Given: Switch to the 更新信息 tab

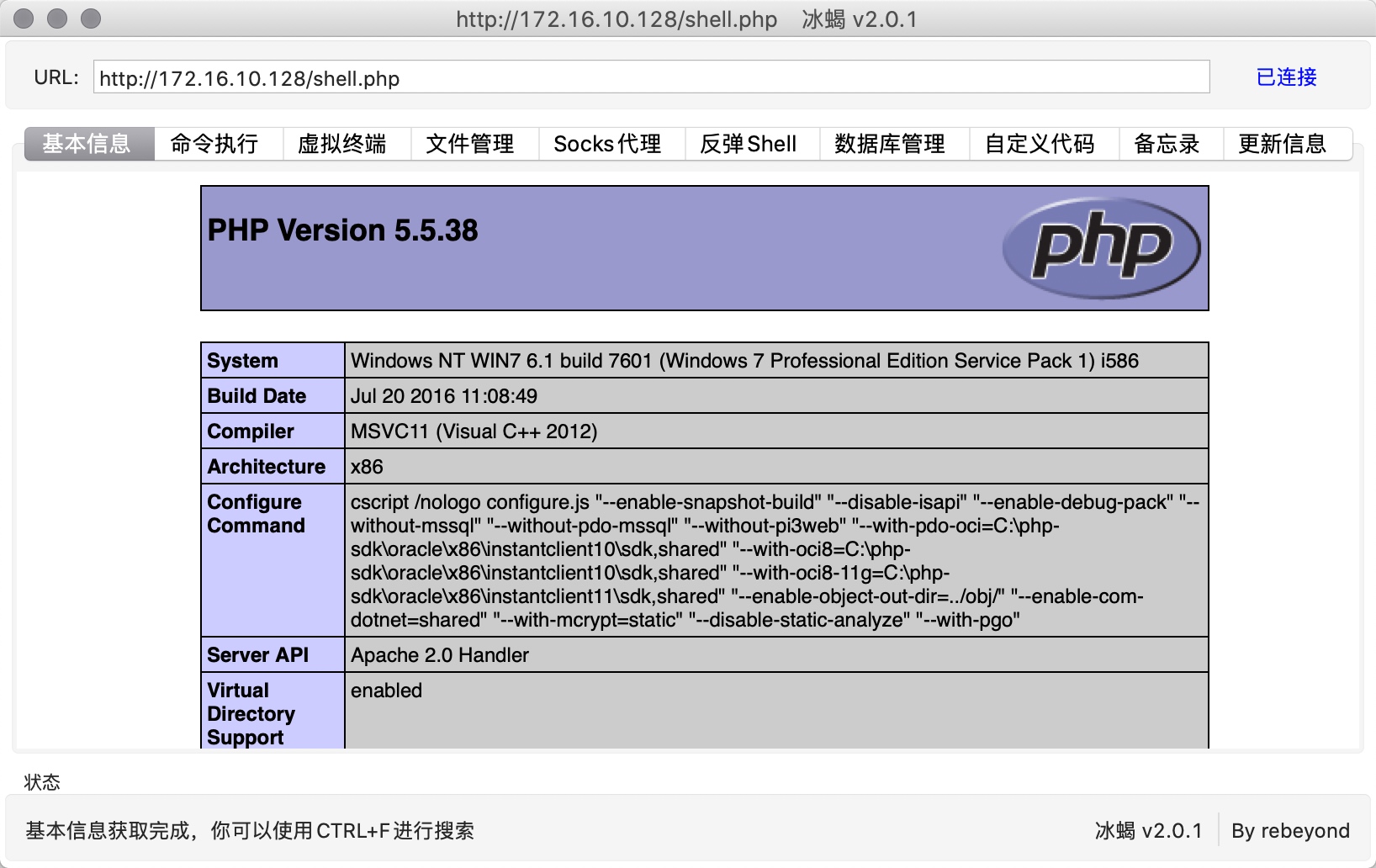Looking at the screenshot, I should (1287, 144).
